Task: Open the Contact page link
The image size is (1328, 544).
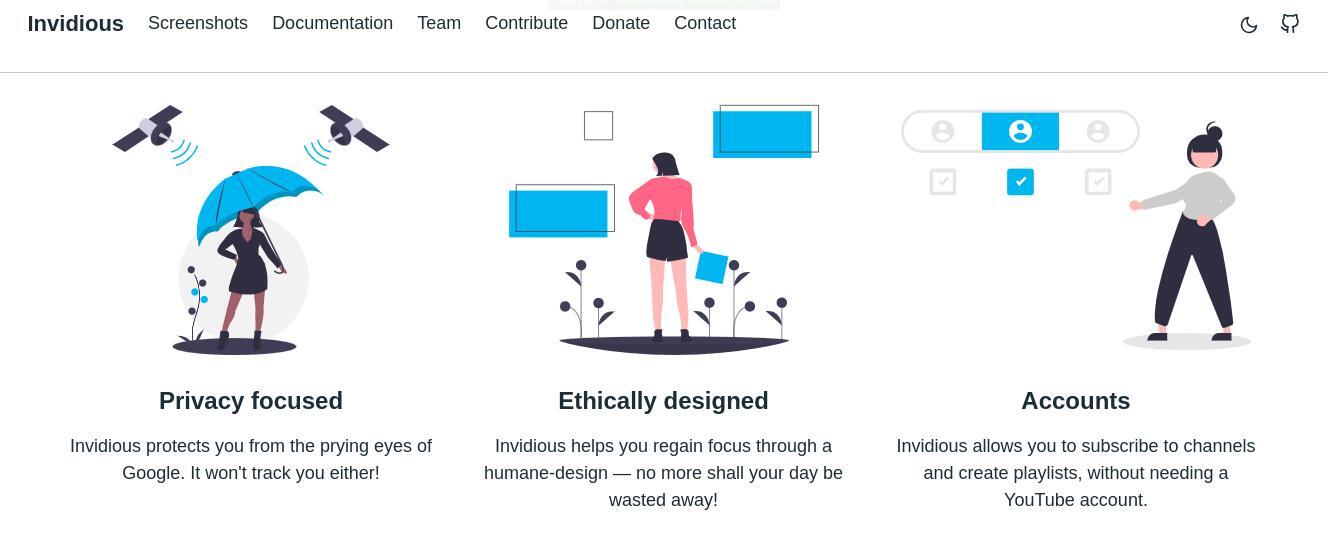Action: 705,23
